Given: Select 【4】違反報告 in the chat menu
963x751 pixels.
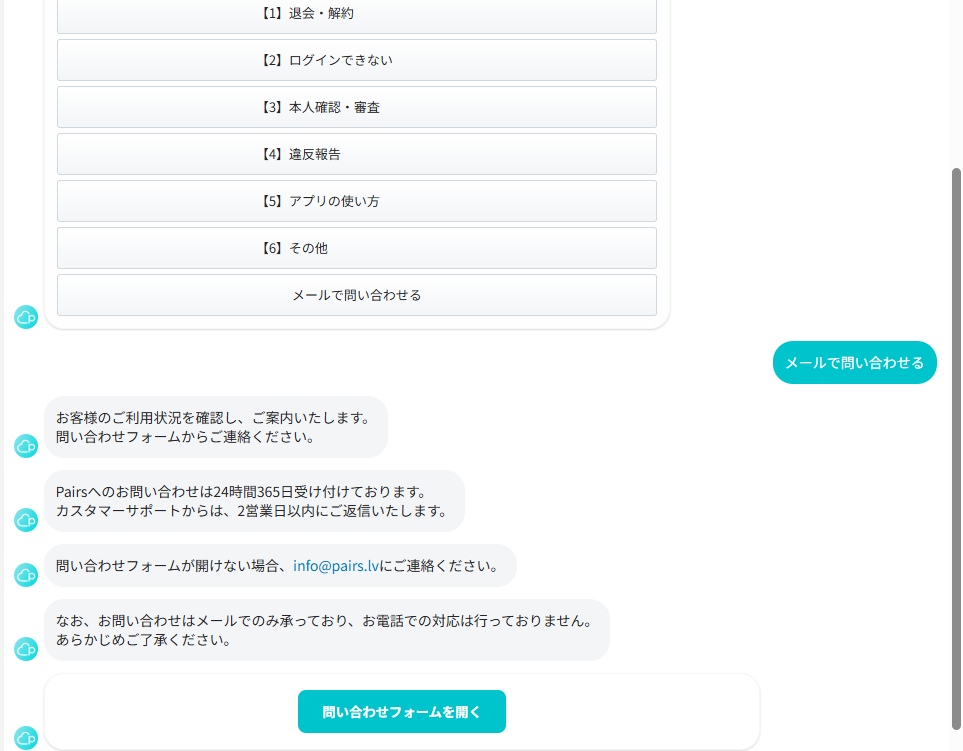Looking at the screenshot, I should click(x=356, y=154).
